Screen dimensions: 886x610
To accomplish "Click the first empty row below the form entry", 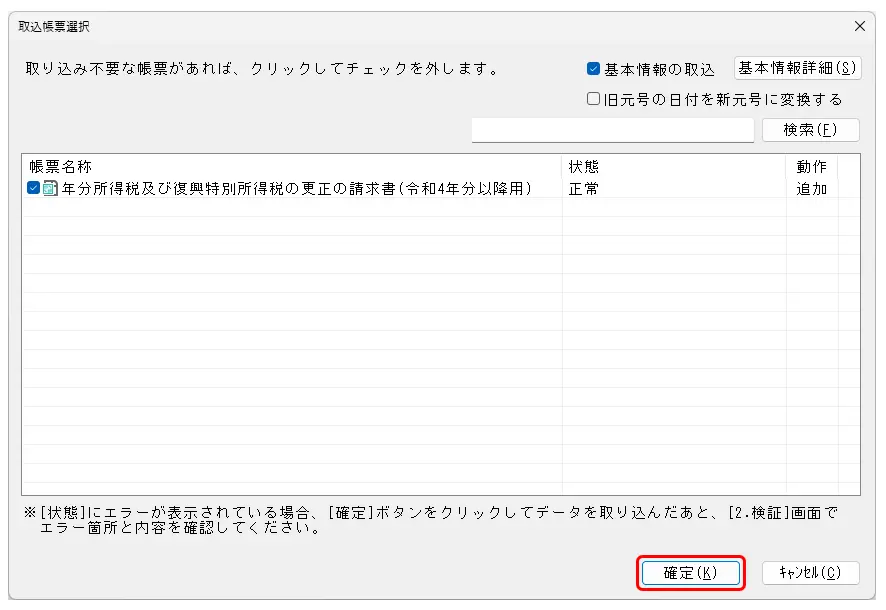I will pyautogui.click(x=290, y=208).
